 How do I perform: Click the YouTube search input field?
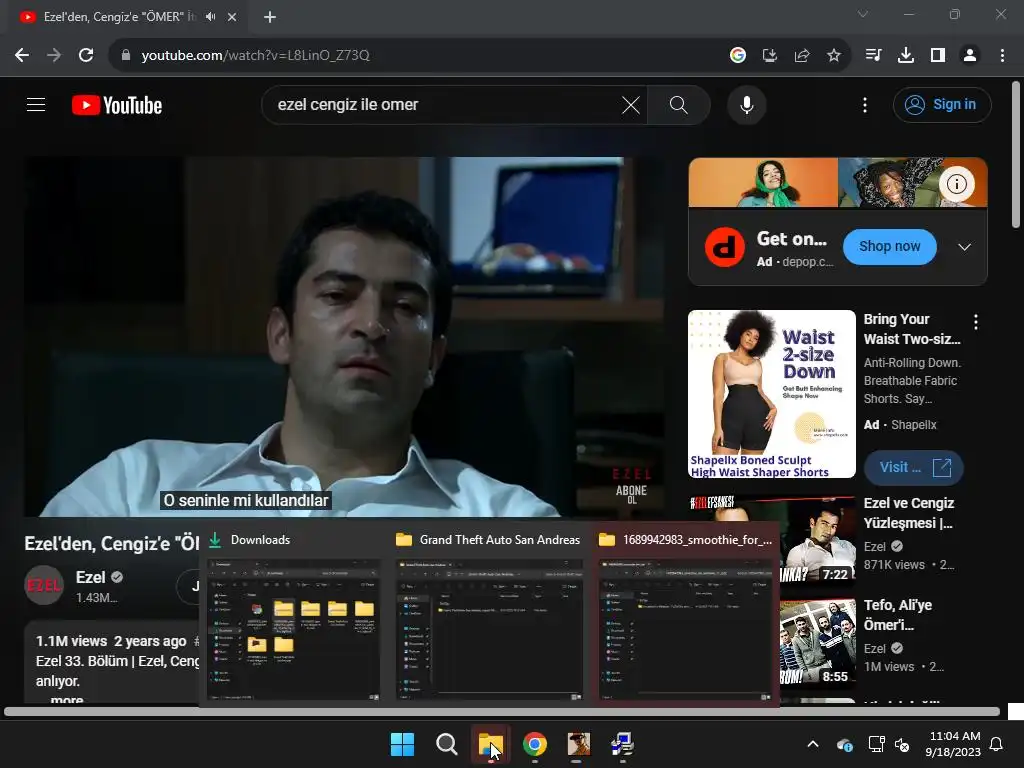tap(440, 105)
